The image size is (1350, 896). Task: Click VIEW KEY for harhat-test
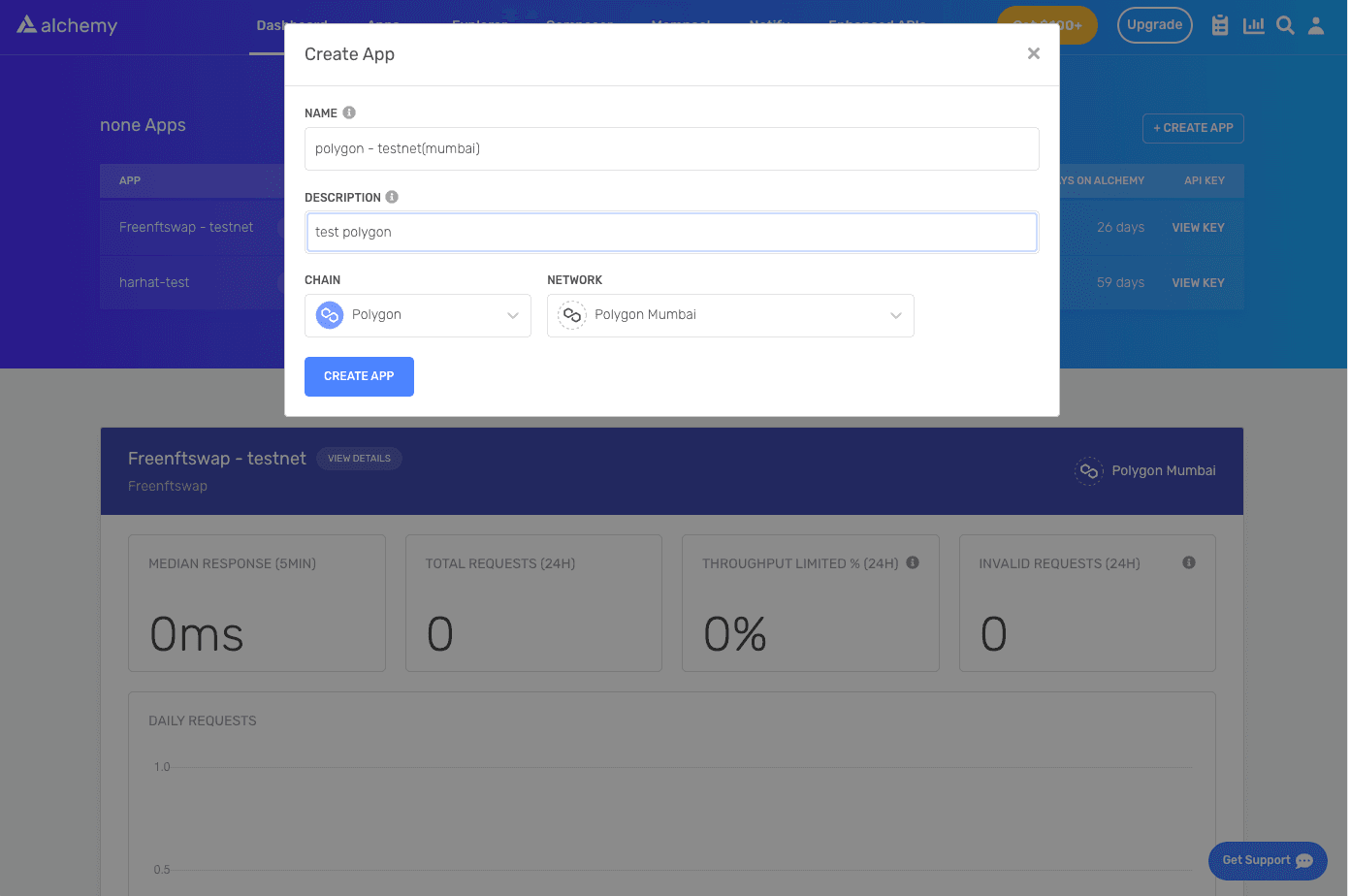pyautogui.click(x=1198, y=283)
